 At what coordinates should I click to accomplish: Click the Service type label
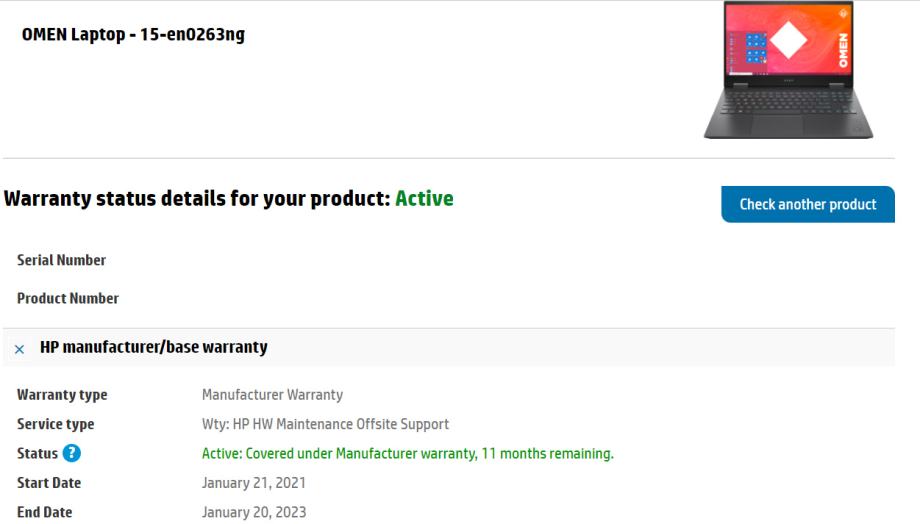tap(55, 424)
